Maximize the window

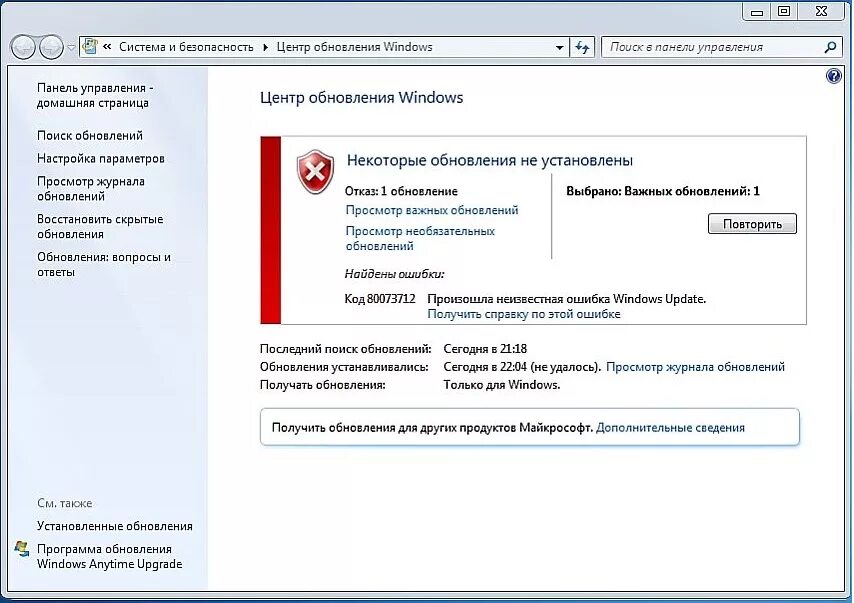784,11
